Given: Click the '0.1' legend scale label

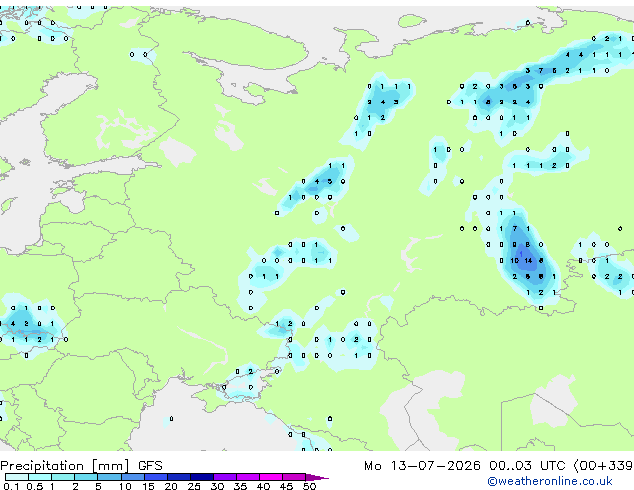Looking at the screenshot, I should tap(11, 486).
